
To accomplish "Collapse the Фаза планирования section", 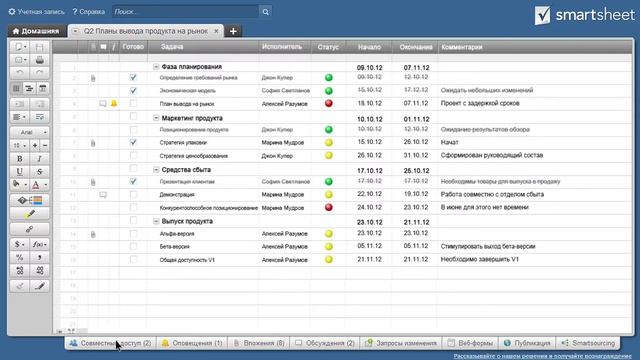I will click(x=156, y=67).
